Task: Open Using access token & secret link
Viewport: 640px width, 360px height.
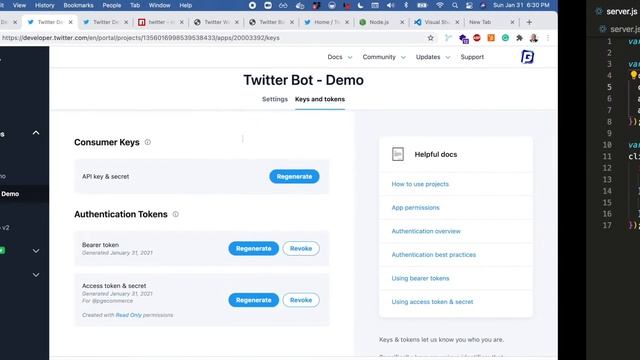Action: [432, 302]
